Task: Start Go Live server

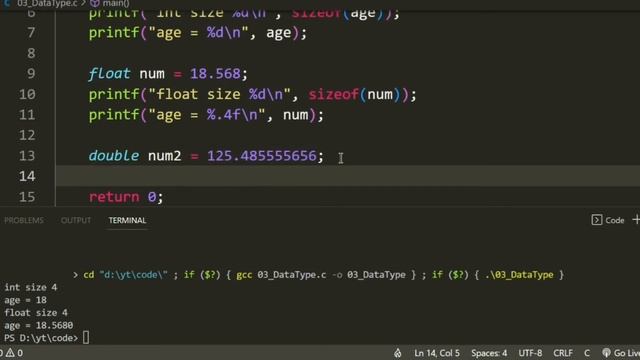Action: click(621, 353)
